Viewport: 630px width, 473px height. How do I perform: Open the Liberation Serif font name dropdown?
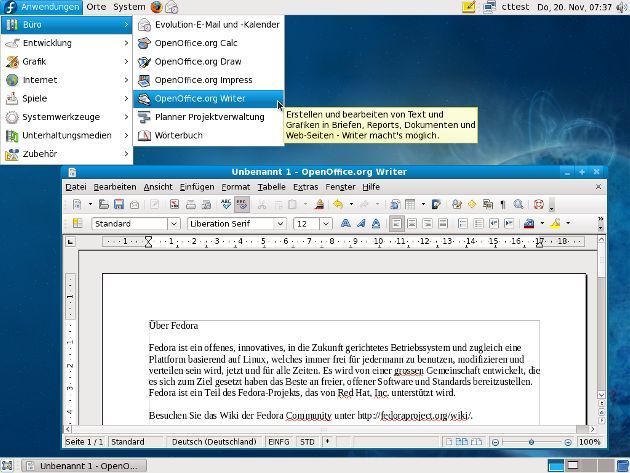pos(280,223)
